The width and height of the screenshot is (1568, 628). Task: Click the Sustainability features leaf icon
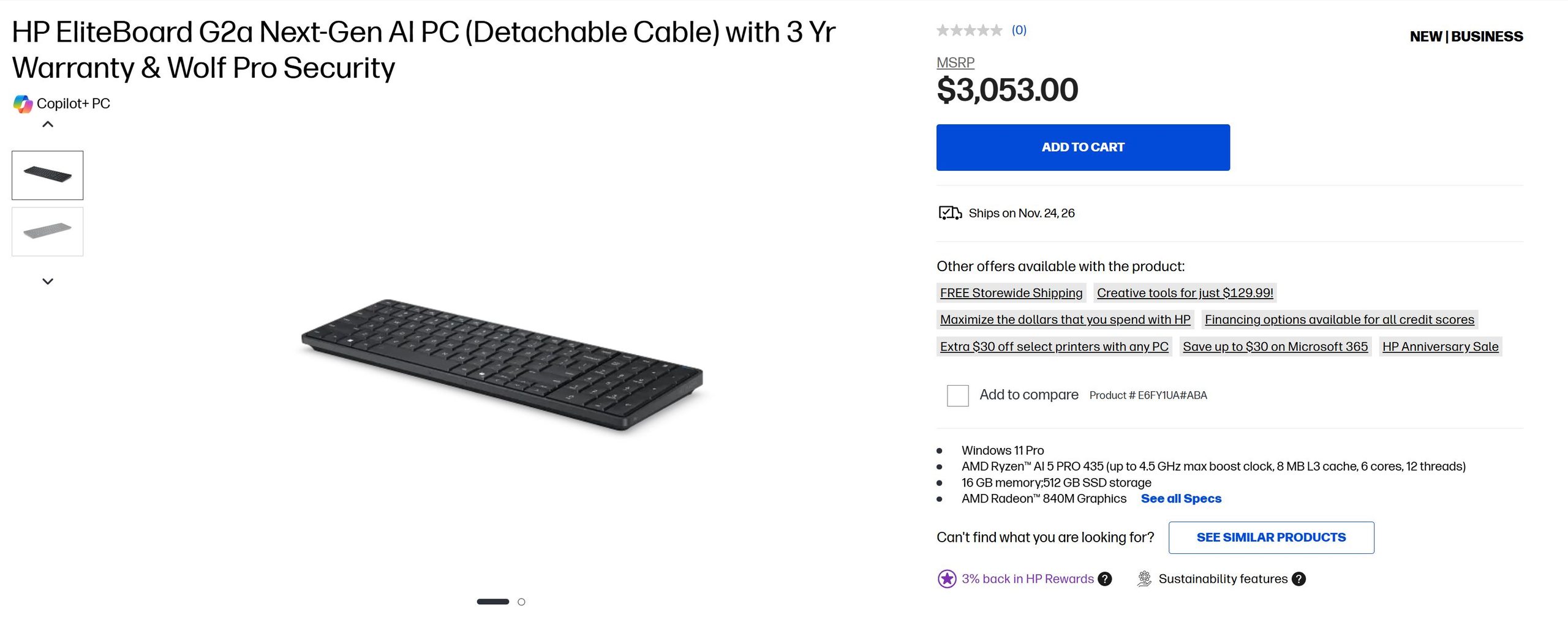pos(1144,579)
